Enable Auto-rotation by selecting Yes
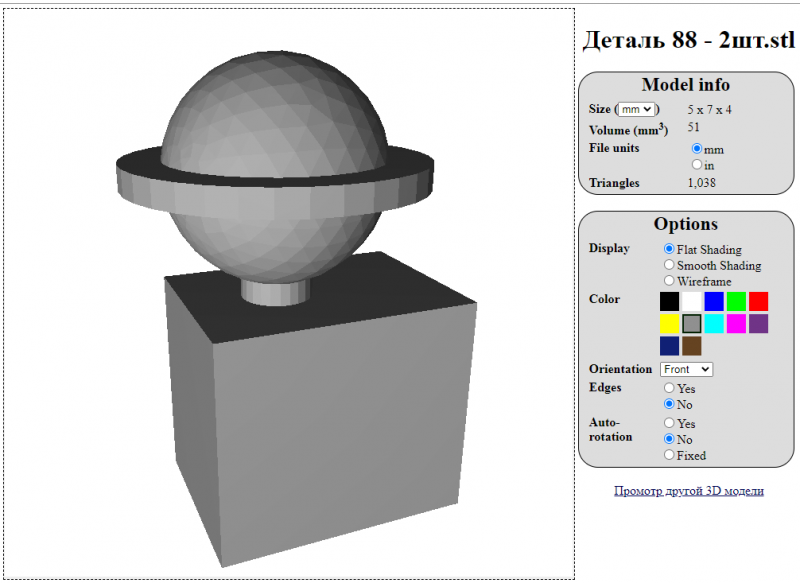 pos(669,423)
